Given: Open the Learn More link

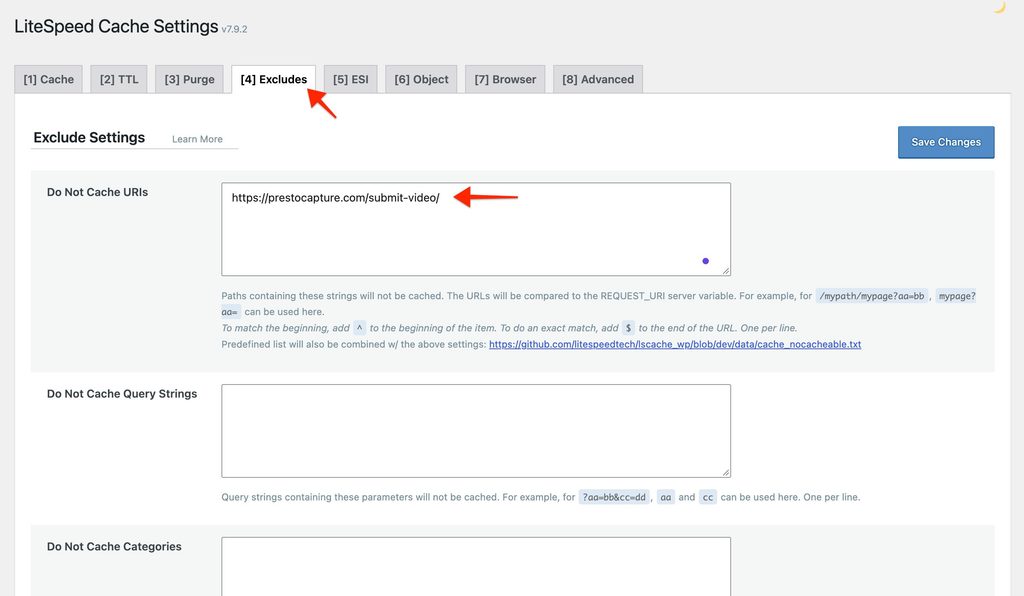Looking at the screenshot, I should tap(197, 139).
